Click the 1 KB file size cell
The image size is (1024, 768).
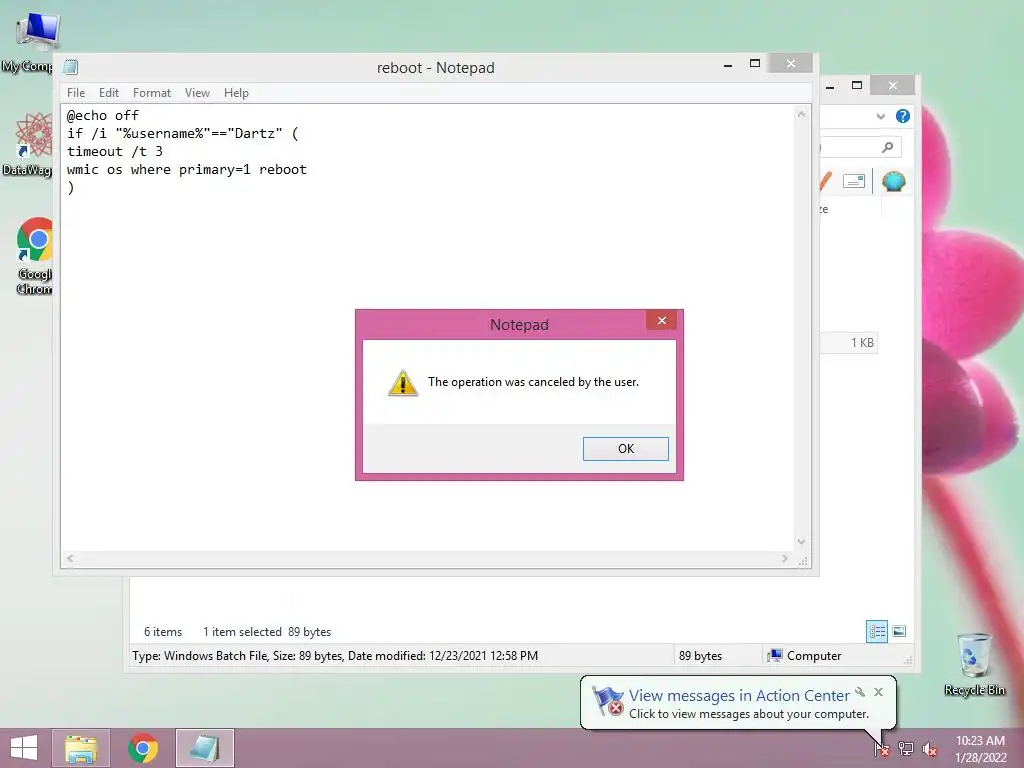point(862,343)
